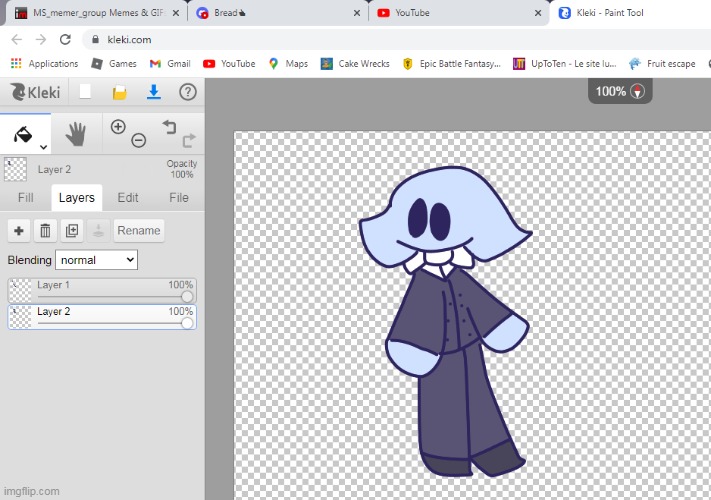Open the Fruit escape bookmark
Image resolution: width=711 pixels, height=500 pixels.
pyautogui.click(x=662, y=64)
